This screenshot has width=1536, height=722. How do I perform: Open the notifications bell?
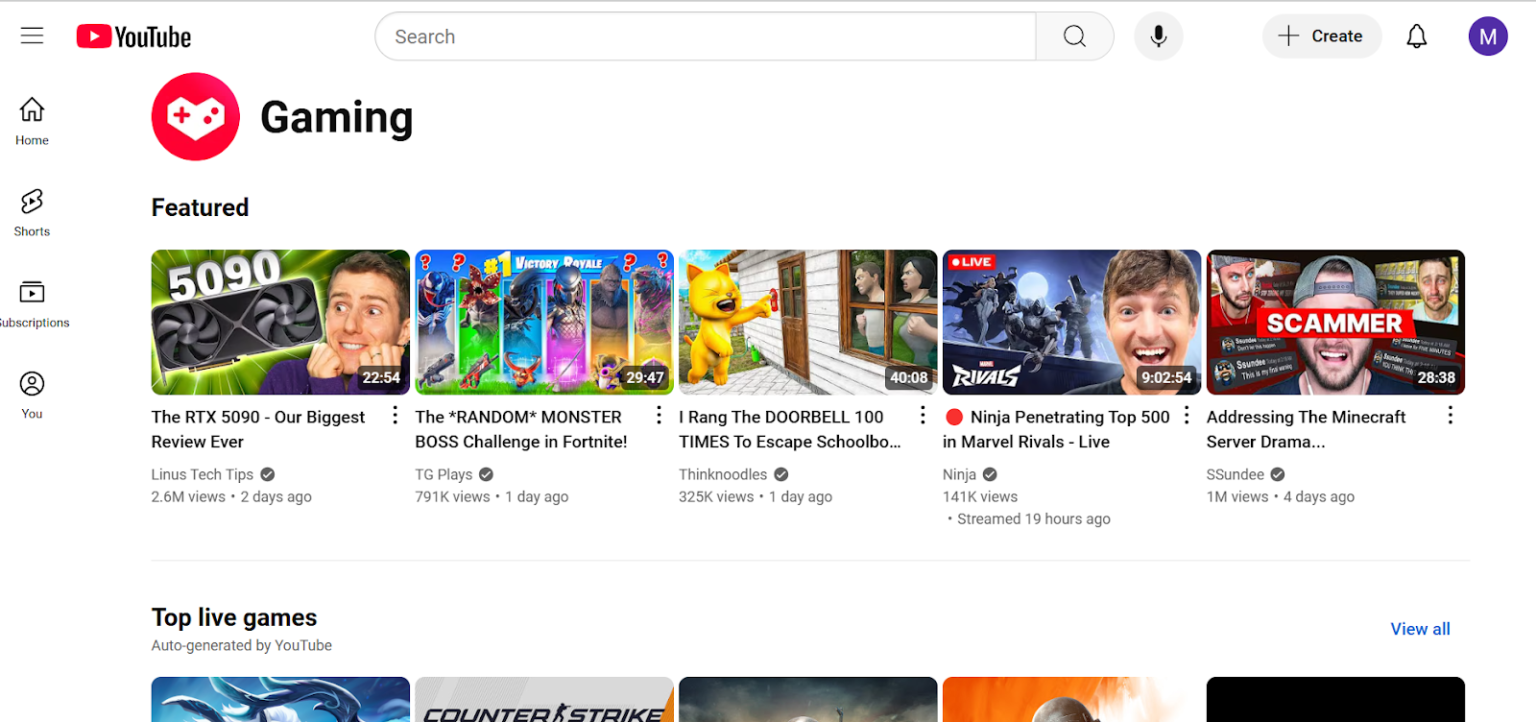tap(1416, 37)
